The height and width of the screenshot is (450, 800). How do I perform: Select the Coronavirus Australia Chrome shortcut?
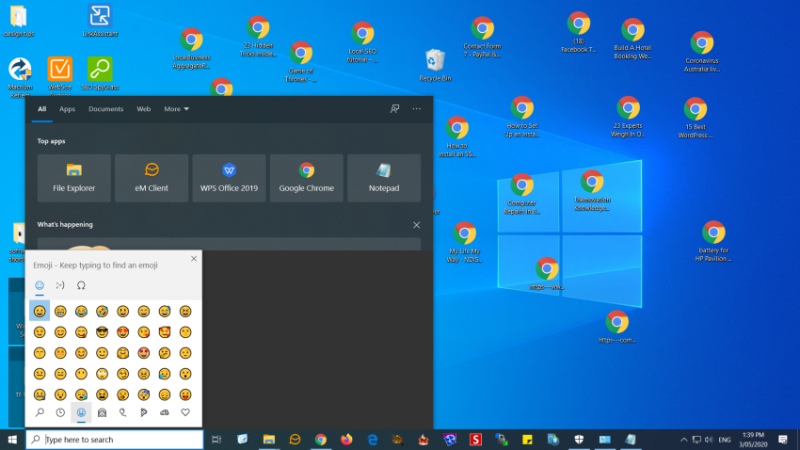click(702, 52)
